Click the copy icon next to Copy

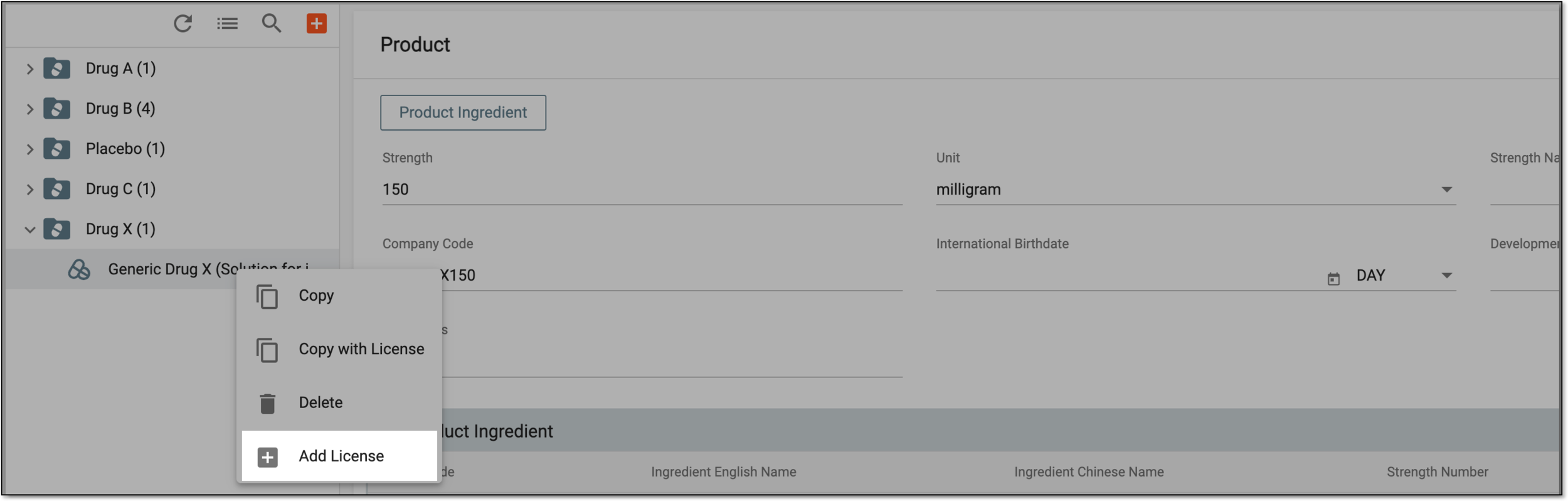pos(267,296)
